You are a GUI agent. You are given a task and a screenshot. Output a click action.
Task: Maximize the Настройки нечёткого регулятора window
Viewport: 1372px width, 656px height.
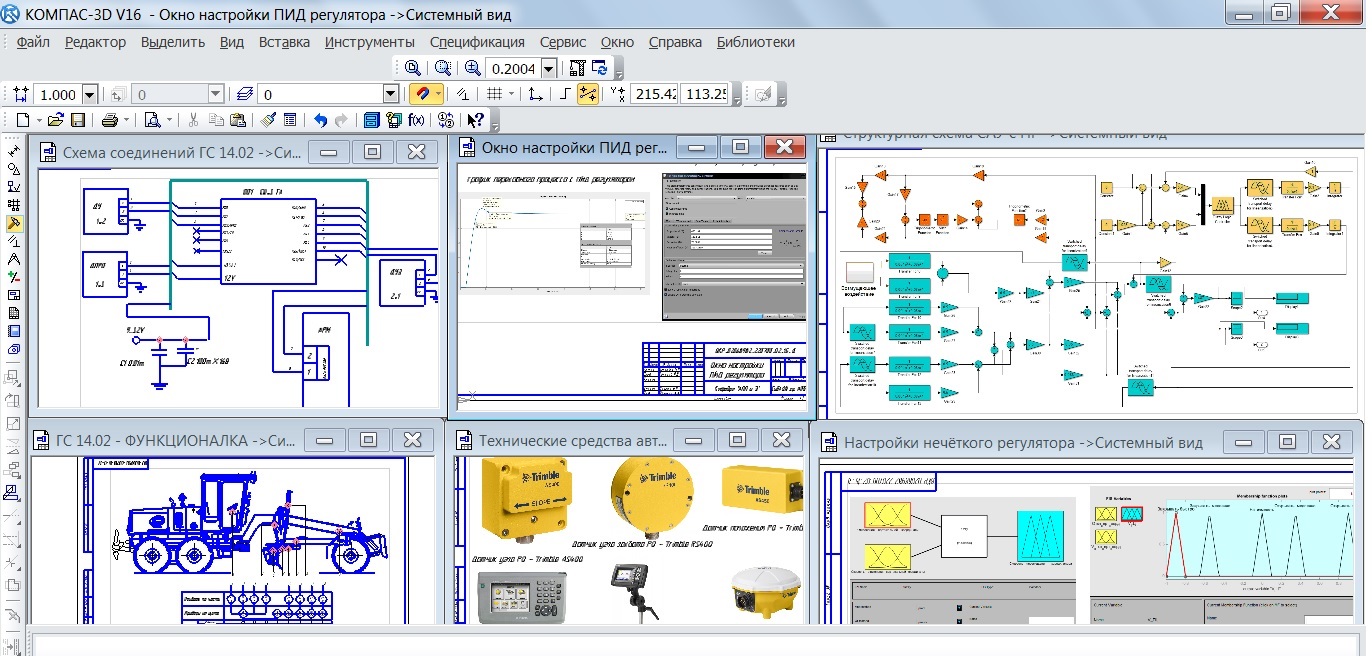1288,442
